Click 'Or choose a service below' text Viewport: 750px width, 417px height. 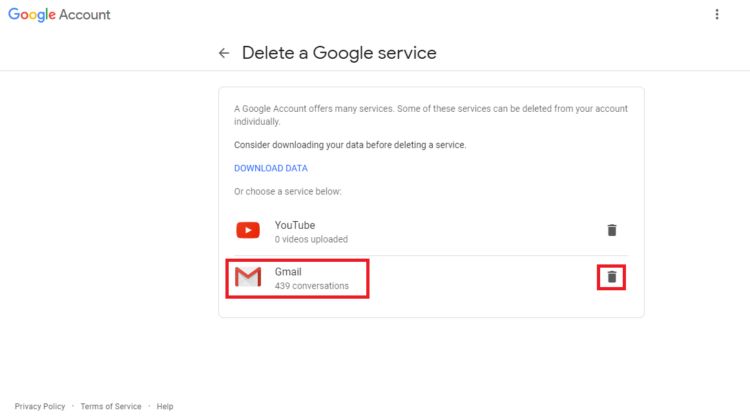pos(288,191)
